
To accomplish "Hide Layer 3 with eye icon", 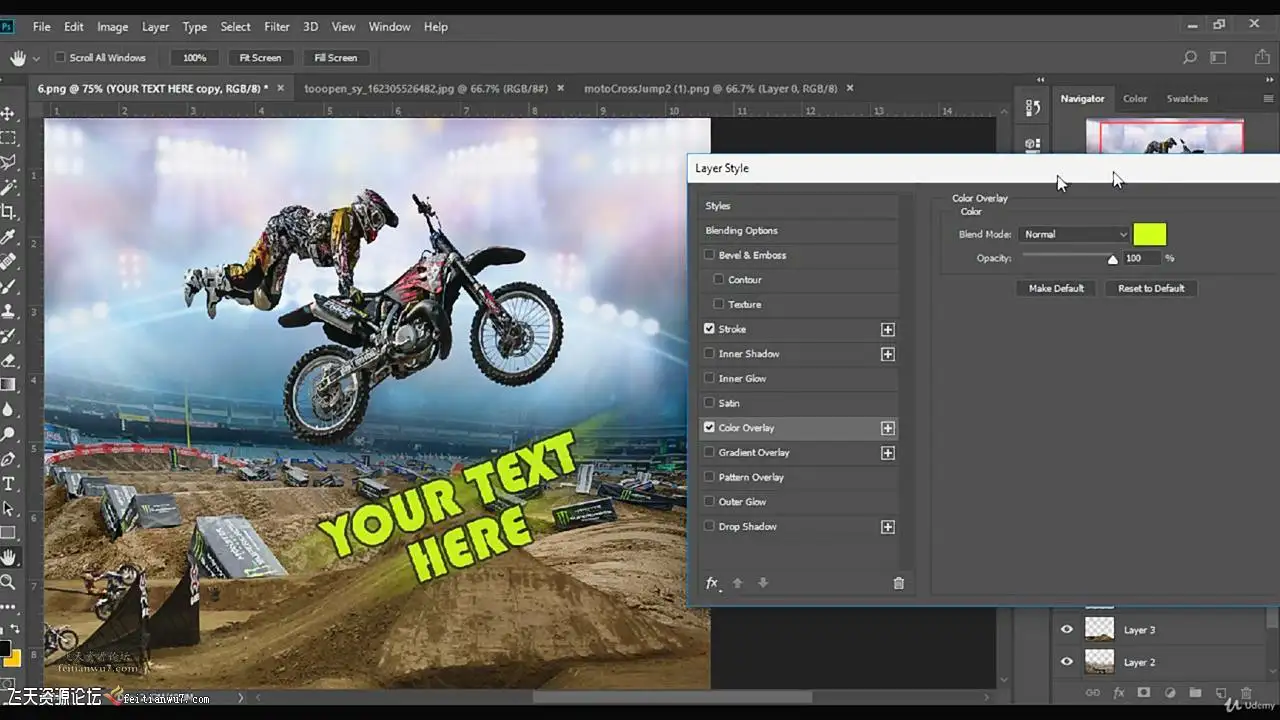I will tap(1066, 630).
